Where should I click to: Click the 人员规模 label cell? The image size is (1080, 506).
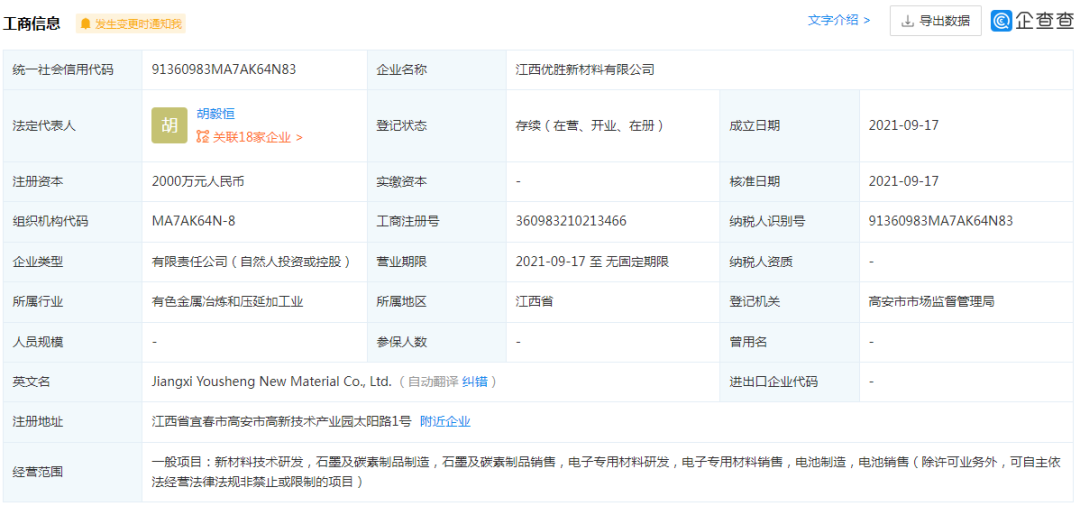click(x=72, y=341)
